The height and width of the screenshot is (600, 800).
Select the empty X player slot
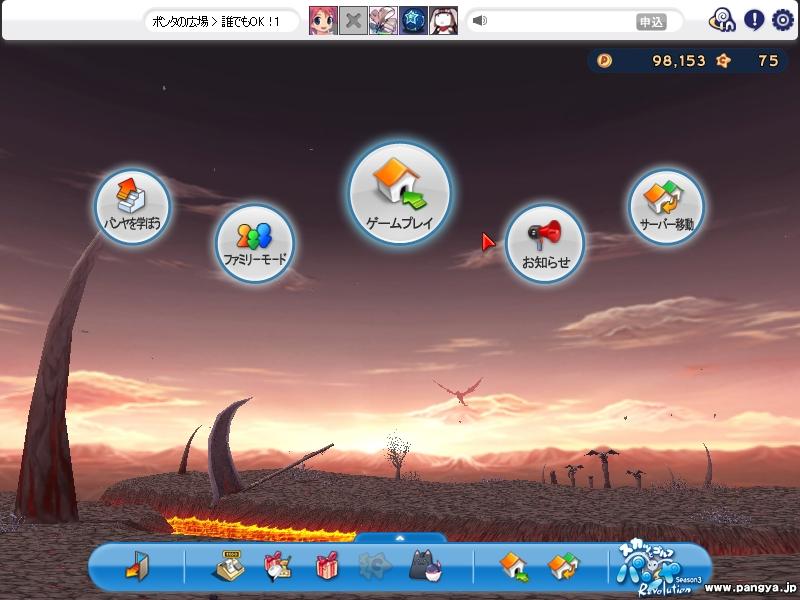(x=353, y=21)
